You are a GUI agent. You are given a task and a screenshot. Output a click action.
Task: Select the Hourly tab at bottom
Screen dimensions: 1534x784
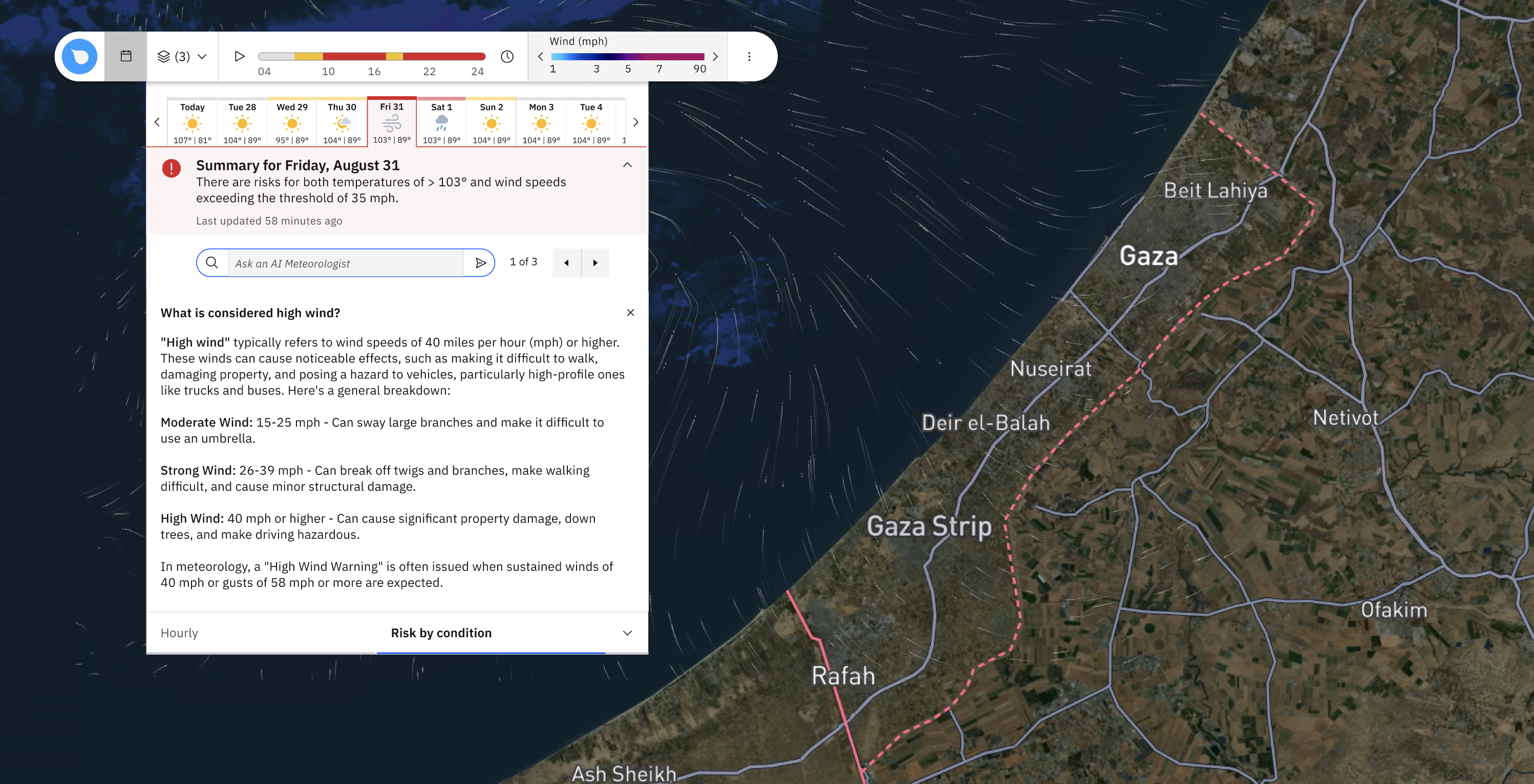point(179,632)
